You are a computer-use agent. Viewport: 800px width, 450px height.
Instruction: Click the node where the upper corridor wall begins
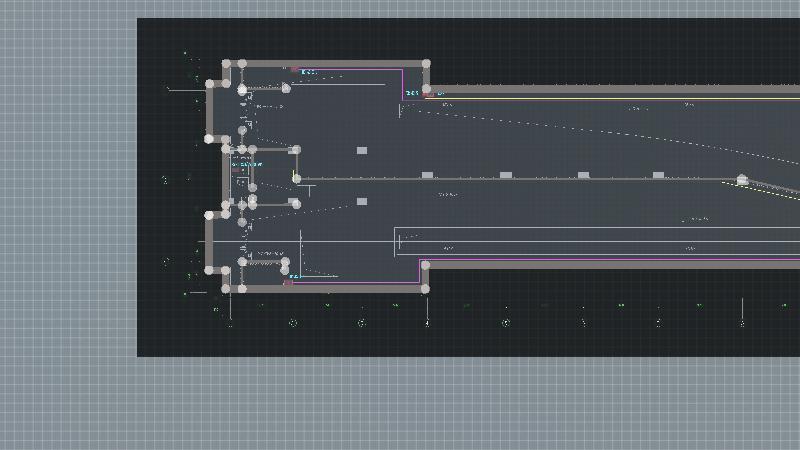[427, 90]
